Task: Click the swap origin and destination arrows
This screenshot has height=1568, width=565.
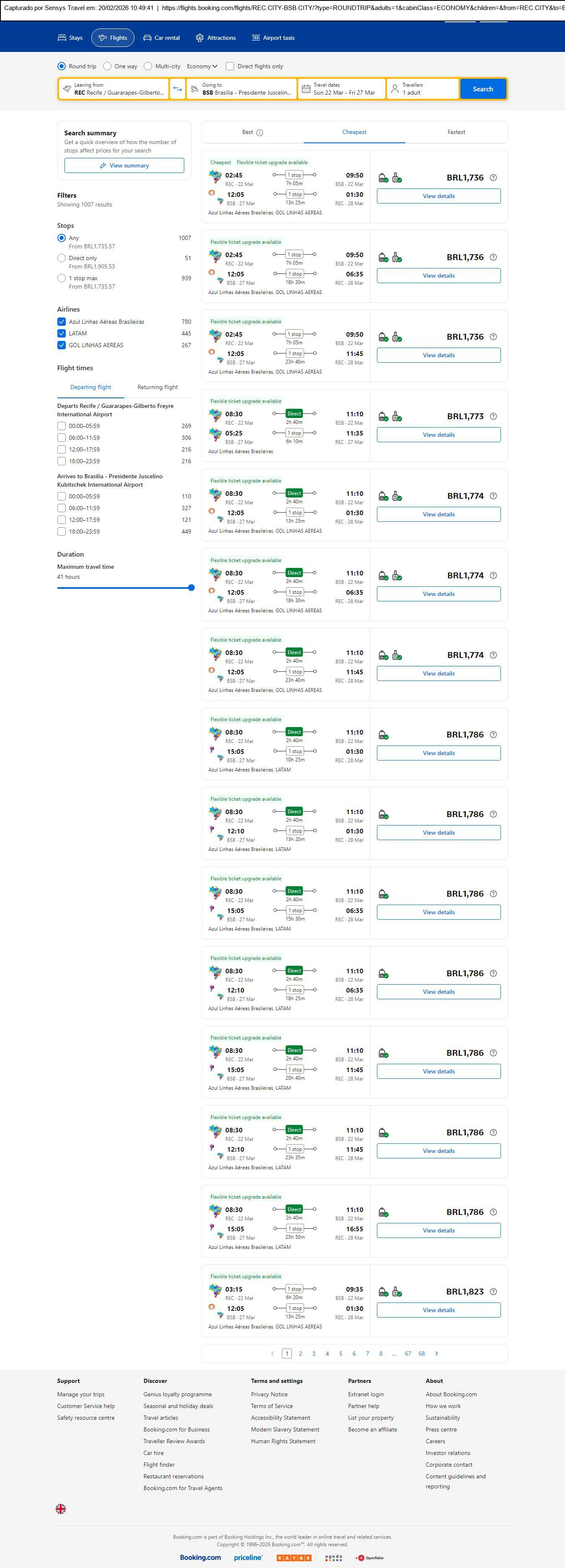Action: click(177, 89)
